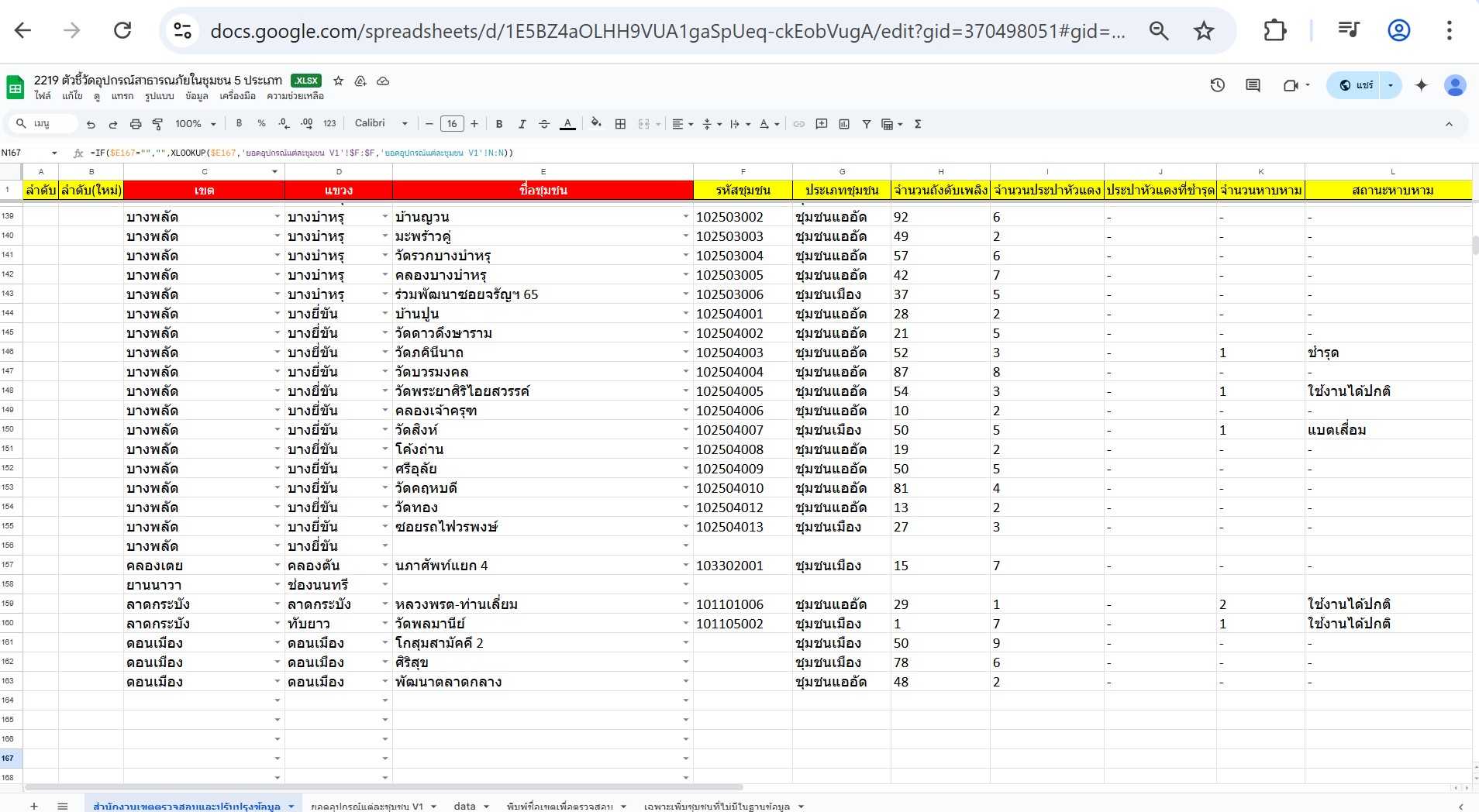Open the ไฟล์ menu

point(43,96)
